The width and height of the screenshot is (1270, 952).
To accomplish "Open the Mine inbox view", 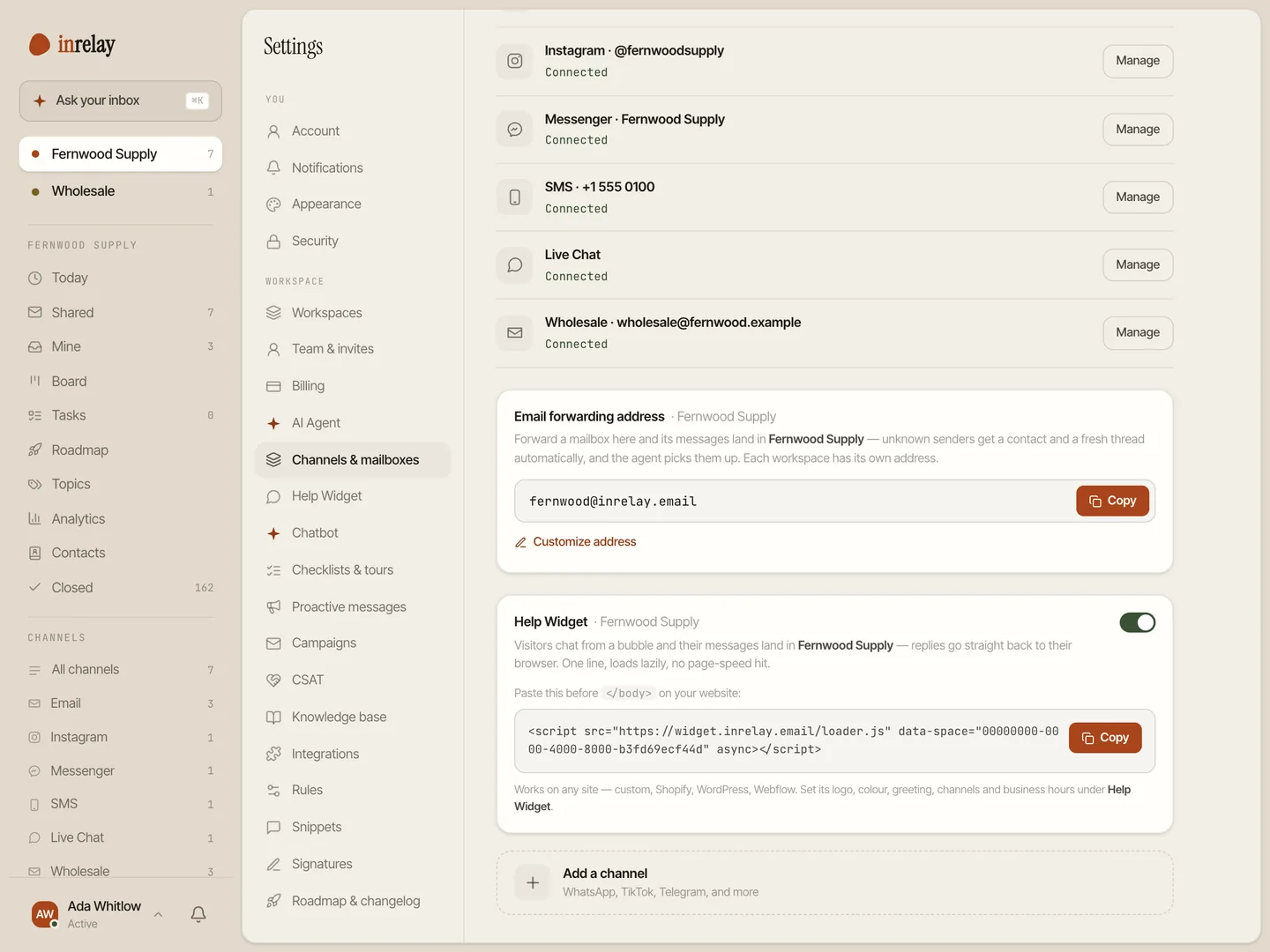I will click(x=121, y=347).
